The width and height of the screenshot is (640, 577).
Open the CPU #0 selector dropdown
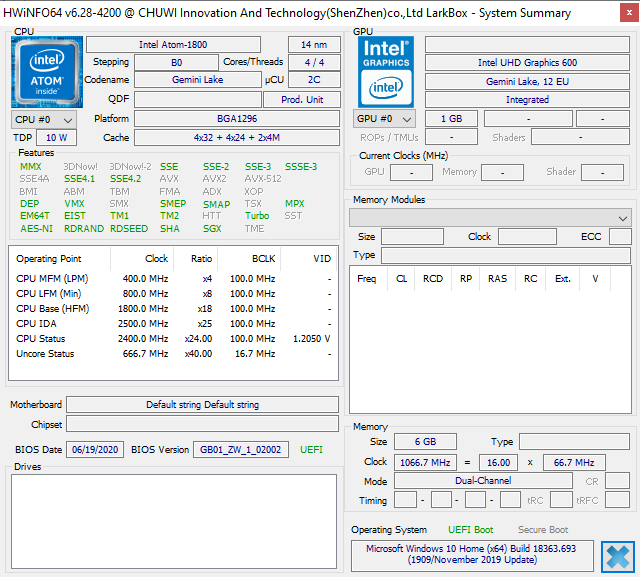pyautogui.click(x=44, y=120)
